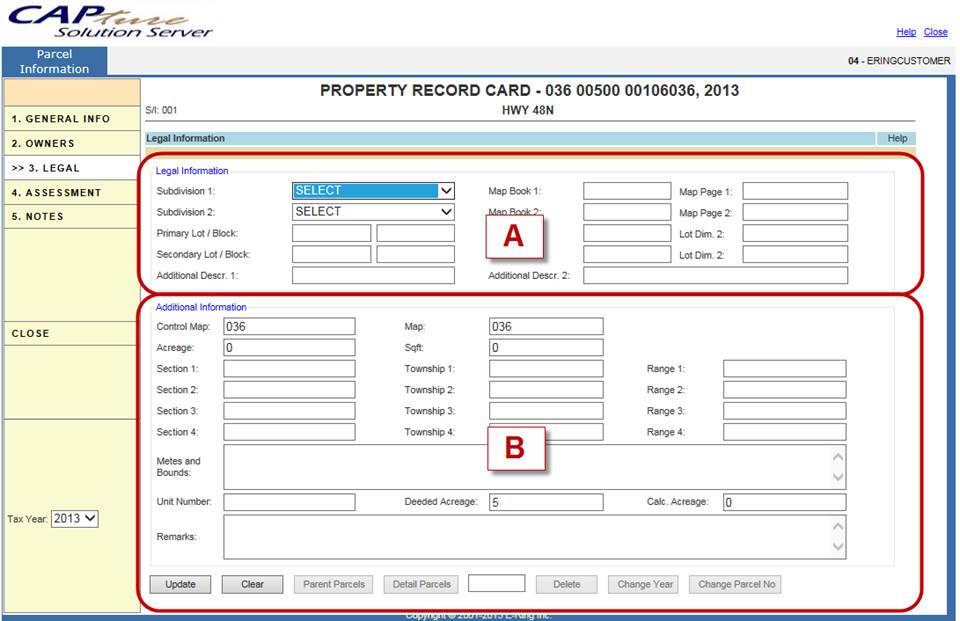Screen dimensions: 960x621
Task: Click CLOSE in the left sidebar
Action: (72, 333)
